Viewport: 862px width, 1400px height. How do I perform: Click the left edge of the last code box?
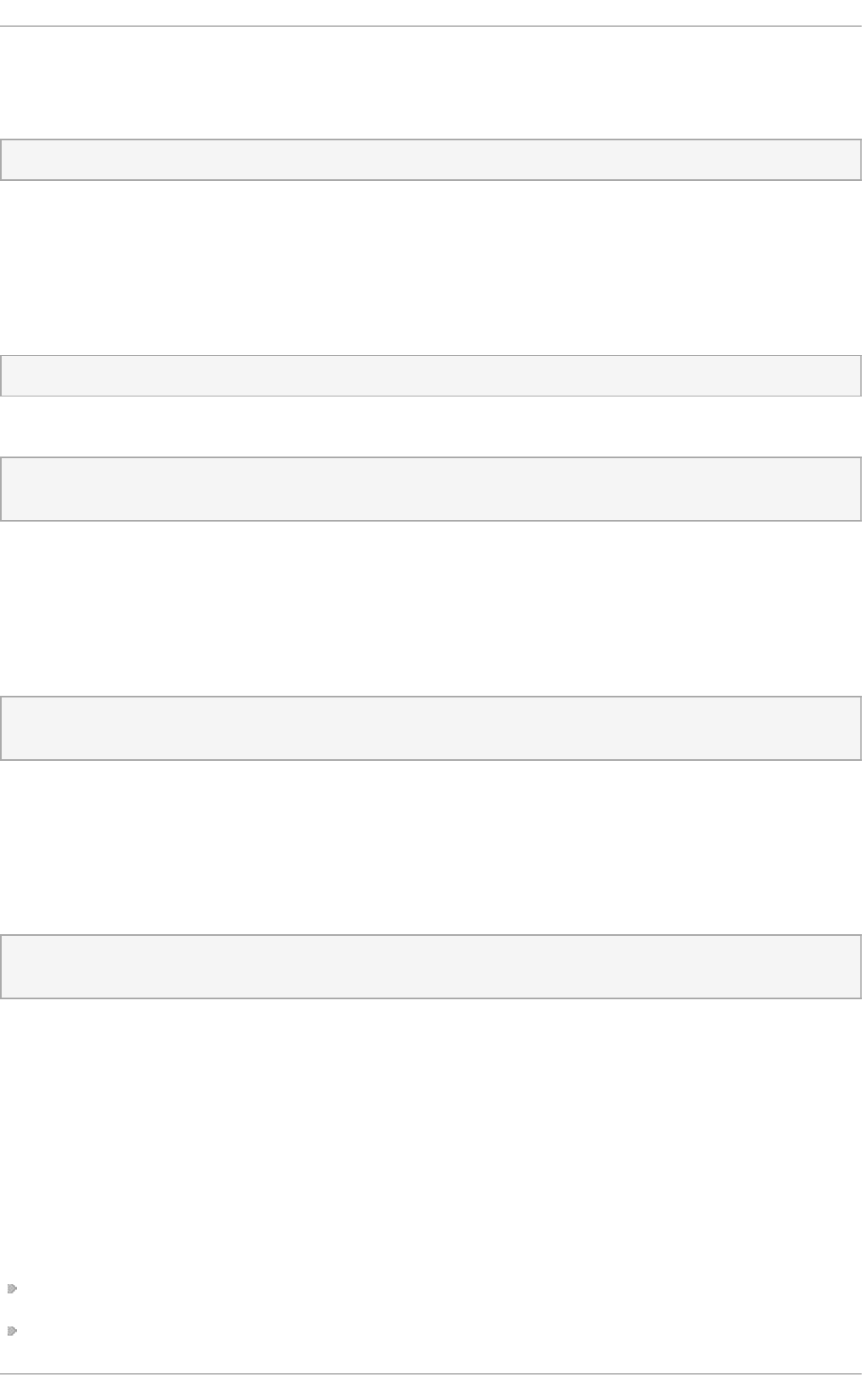[3, 967]
